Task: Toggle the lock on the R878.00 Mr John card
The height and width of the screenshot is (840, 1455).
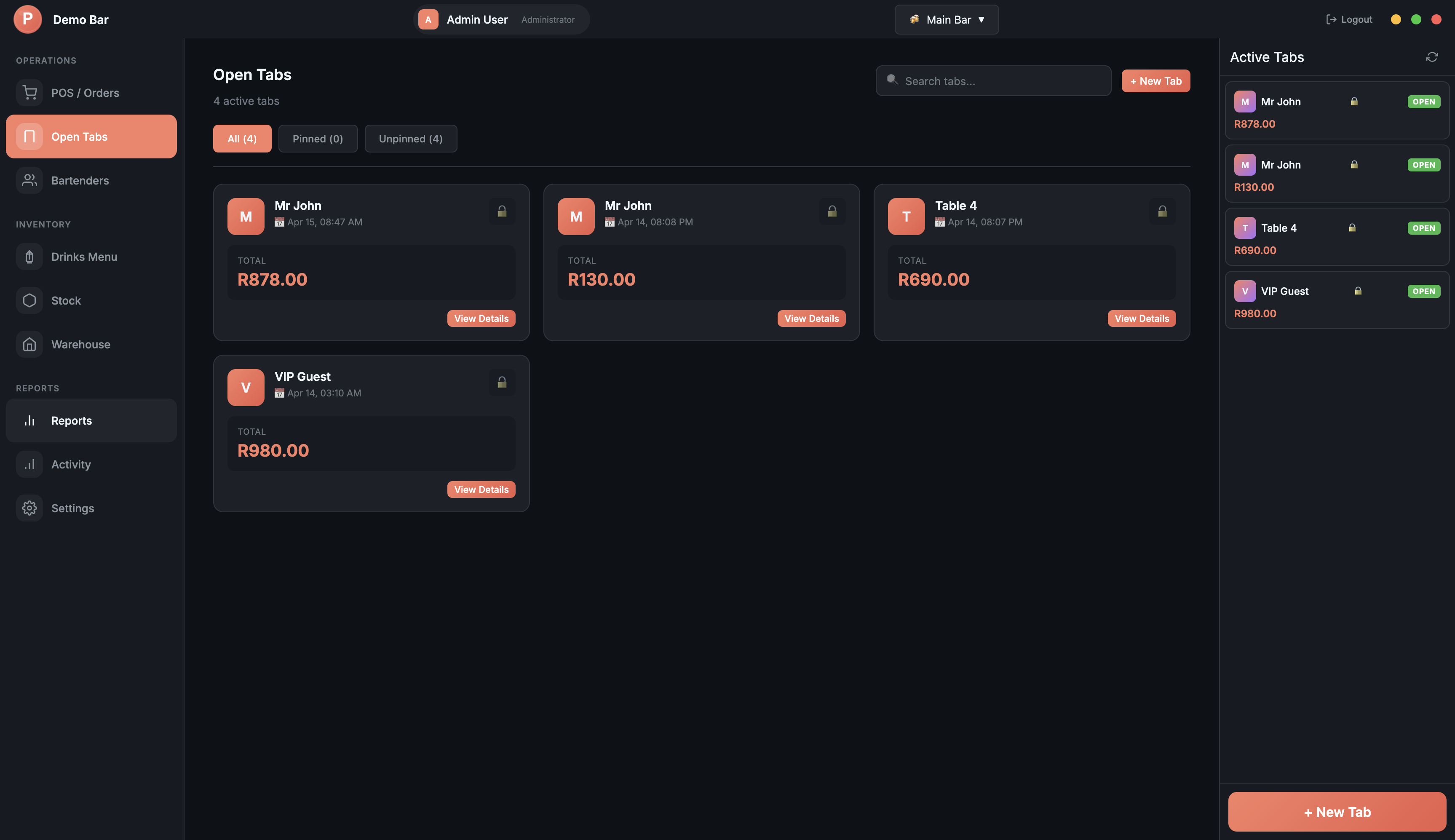Action: (x=501, y=211)
